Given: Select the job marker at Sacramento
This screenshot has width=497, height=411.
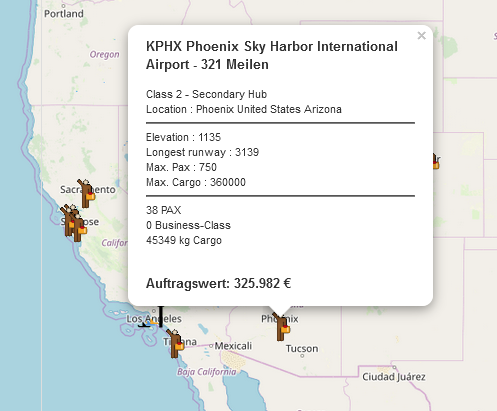Looking at the screenshot, I should click(86, 193).
